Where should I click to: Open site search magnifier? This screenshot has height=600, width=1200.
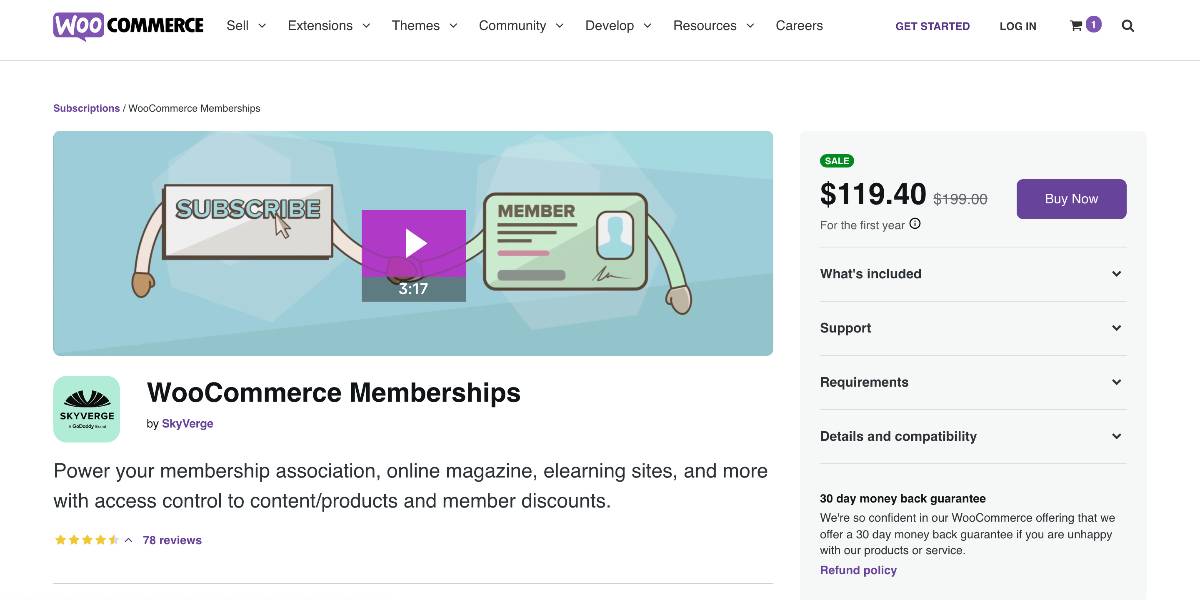(x=1128, y=26)
